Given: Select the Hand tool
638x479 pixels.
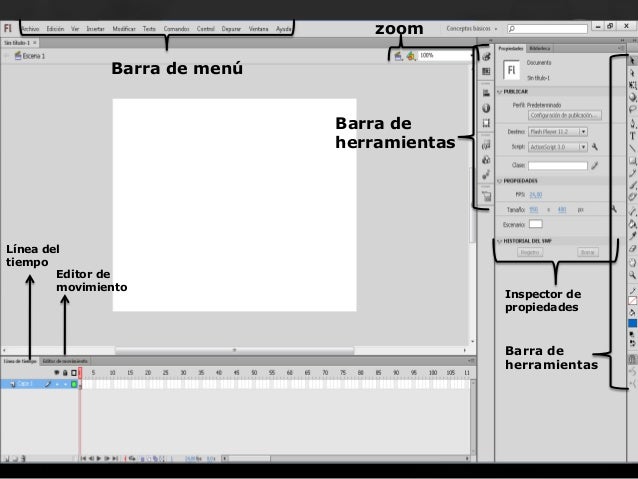Looking at the screenshot, I should (632, 262).
